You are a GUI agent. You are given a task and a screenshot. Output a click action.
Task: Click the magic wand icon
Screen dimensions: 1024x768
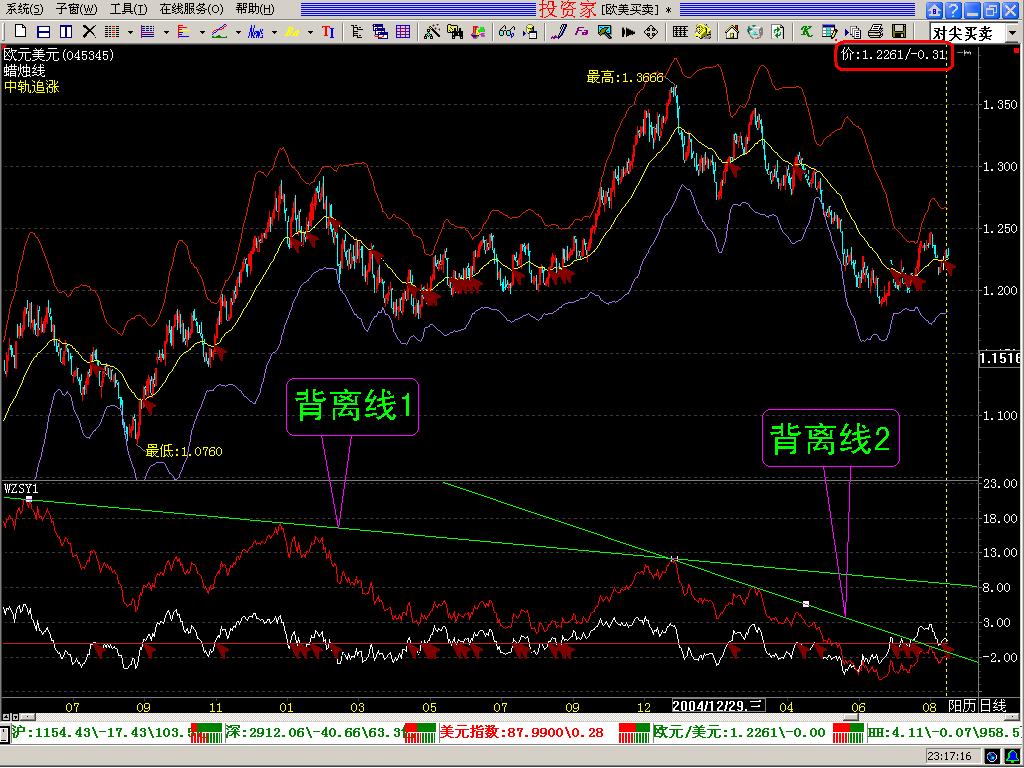[x=431, y=31]
